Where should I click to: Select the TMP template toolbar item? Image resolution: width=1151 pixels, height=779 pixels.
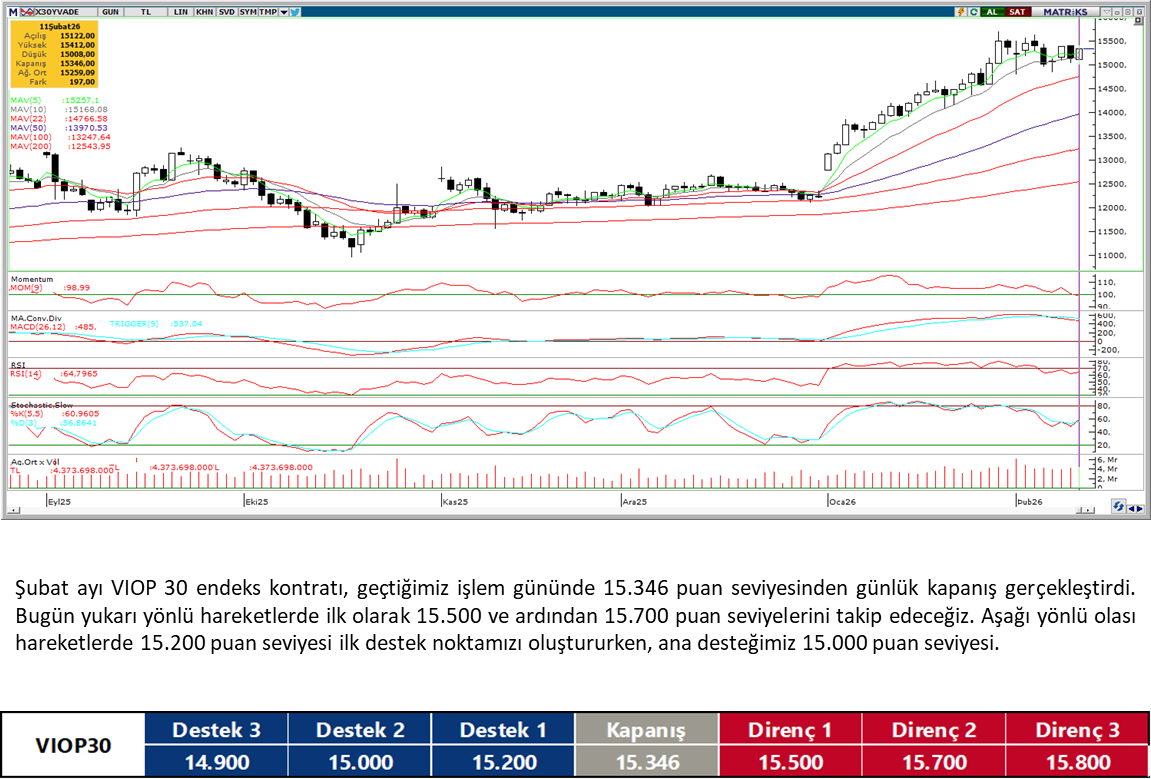pos(267,11)
